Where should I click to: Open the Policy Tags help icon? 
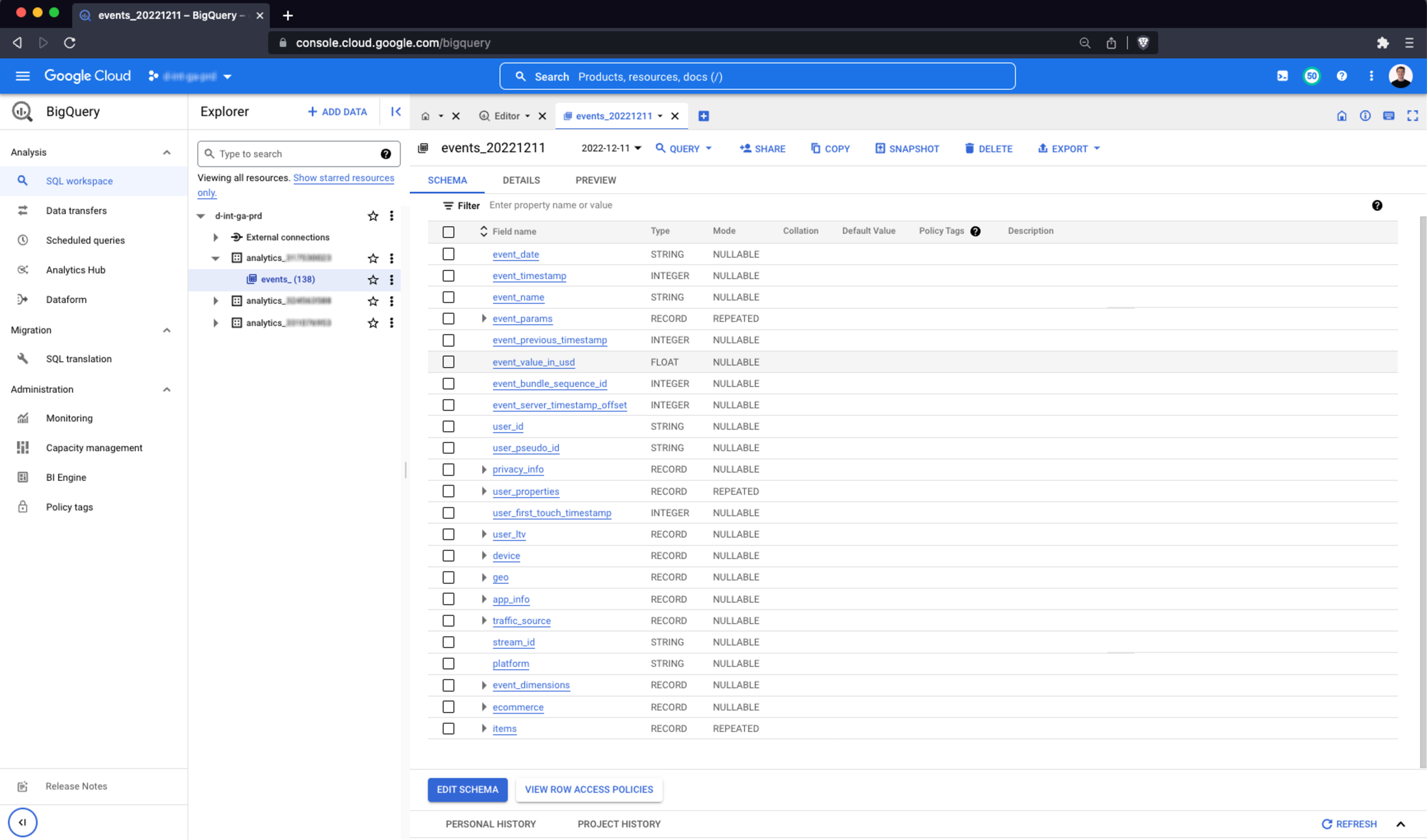tap(975, 231)
